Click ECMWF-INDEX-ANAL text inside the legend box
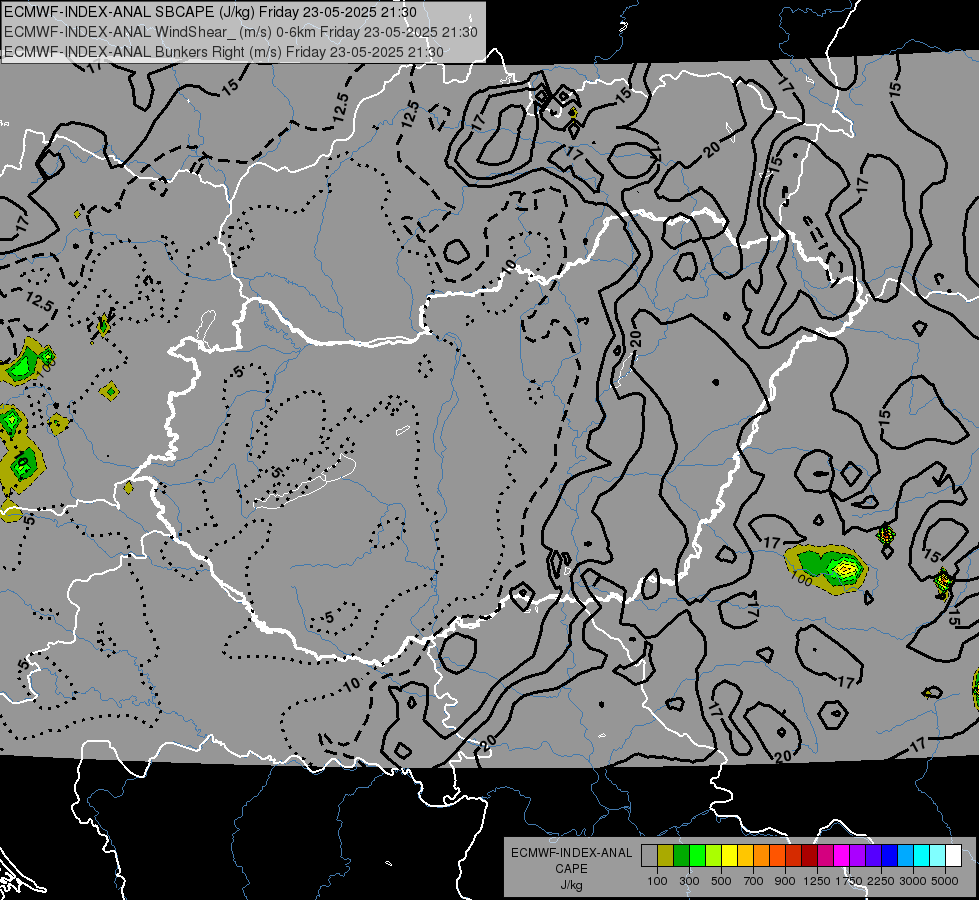Image resolution: width=979 pixels, height=900 pixels. click(x=572, y=853)
